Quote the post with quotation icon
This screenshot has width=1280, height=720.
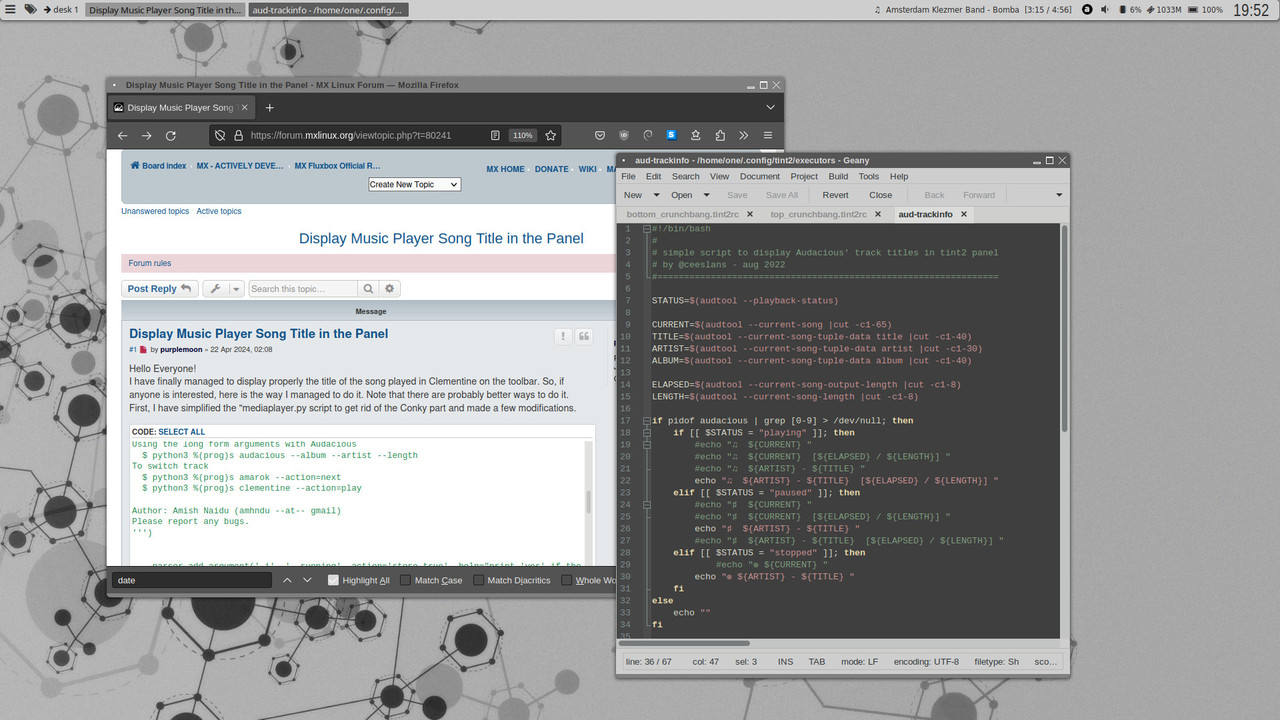(584, 336)
